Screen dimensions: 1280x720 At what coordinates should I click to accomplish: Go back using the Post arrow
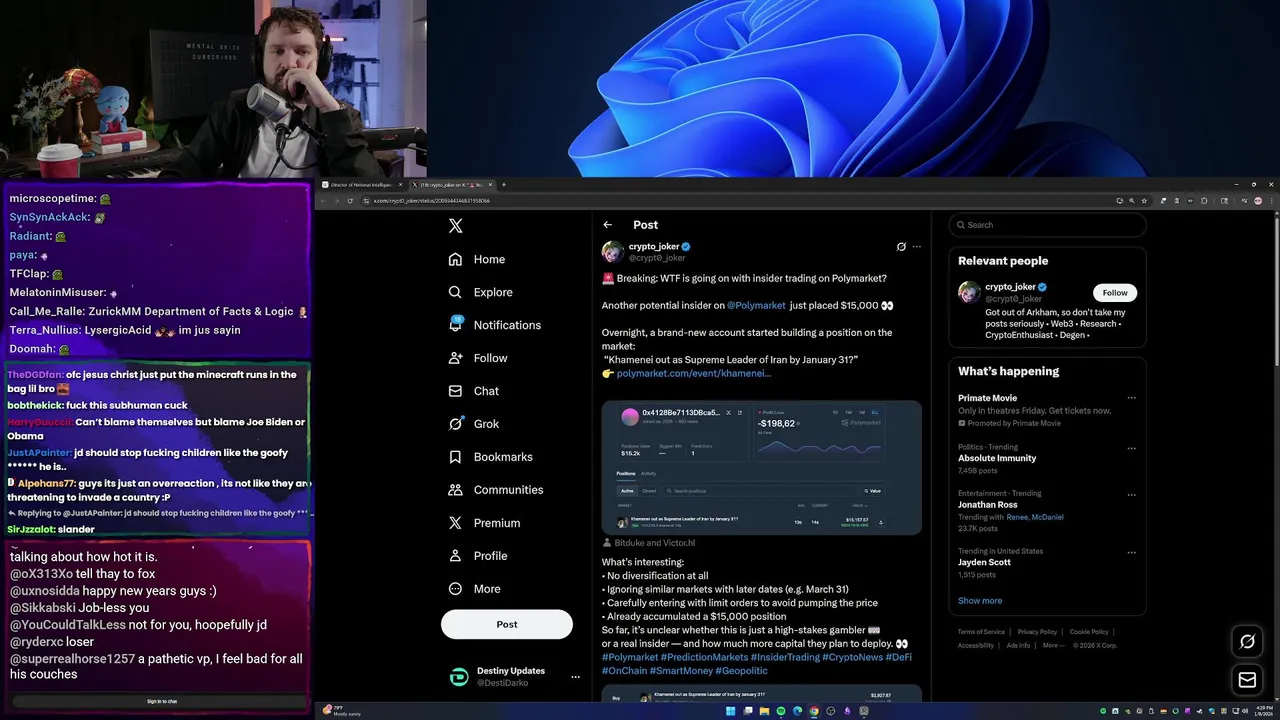608,225
